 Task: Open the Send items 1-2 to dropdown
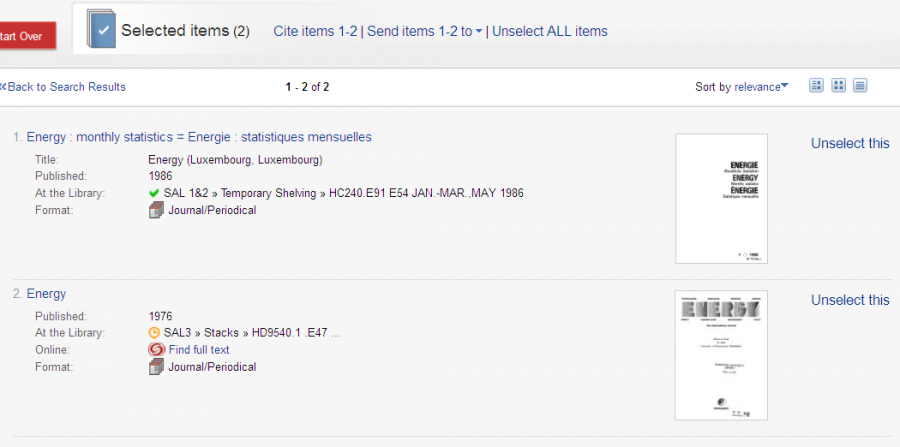(x=424, y=31)
